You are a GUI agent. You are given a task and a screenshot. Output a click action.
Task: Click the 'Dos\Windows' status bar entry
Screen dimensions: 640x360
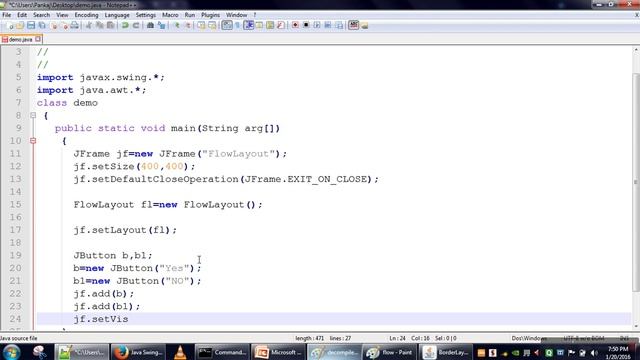coord(529,338)
